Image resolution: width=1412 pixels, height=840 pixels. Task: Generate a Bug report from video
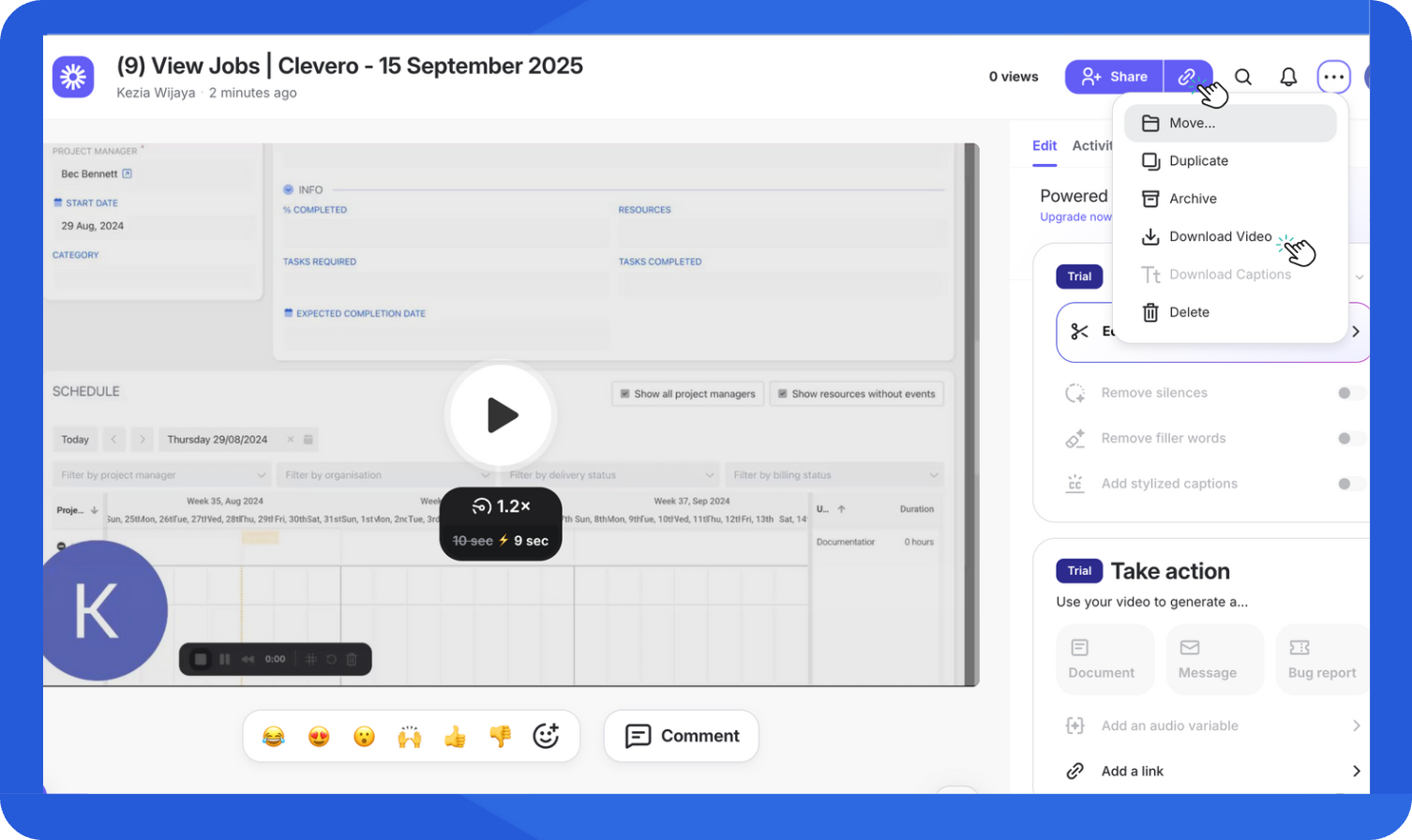(1322, 660)
